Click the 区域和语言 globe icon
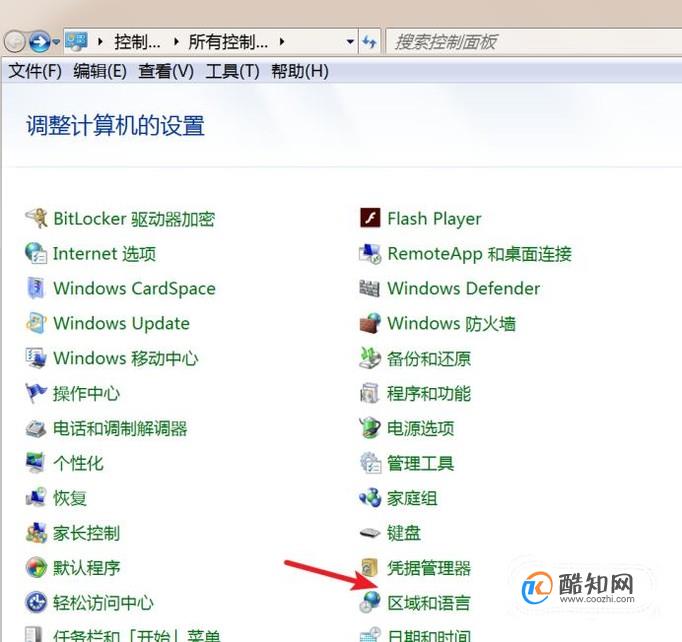Screen dimensions: 682x642 click(x=370, y=603)
